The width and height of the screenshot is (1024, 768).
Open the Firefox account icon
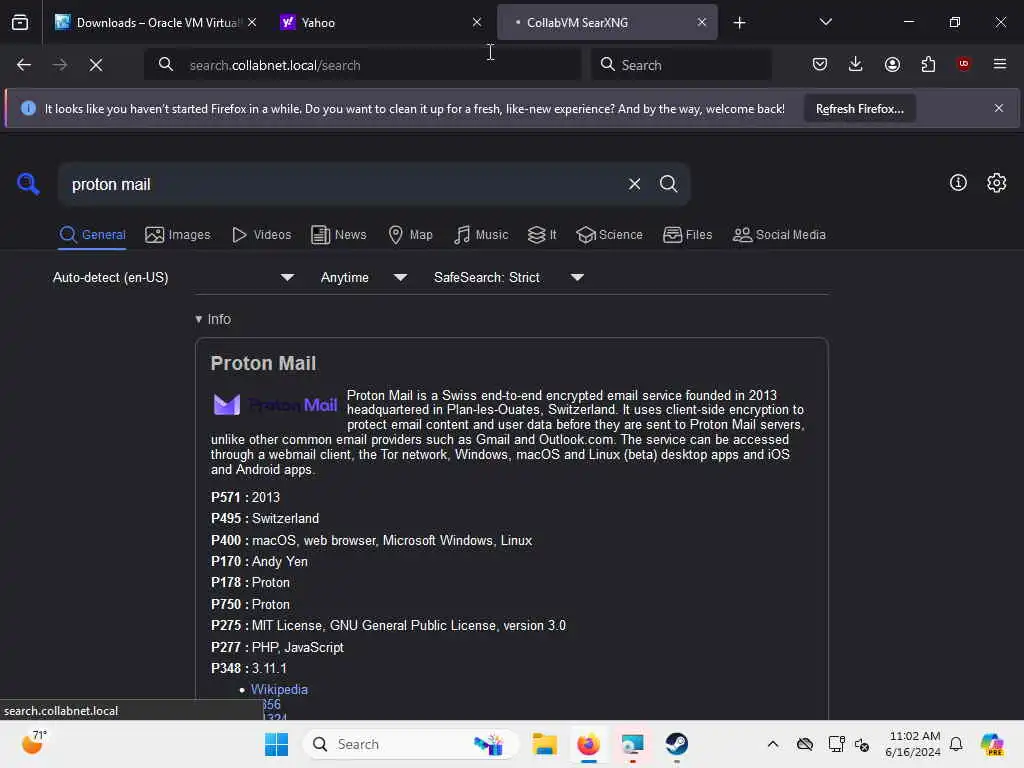click(x=892, y=64)
